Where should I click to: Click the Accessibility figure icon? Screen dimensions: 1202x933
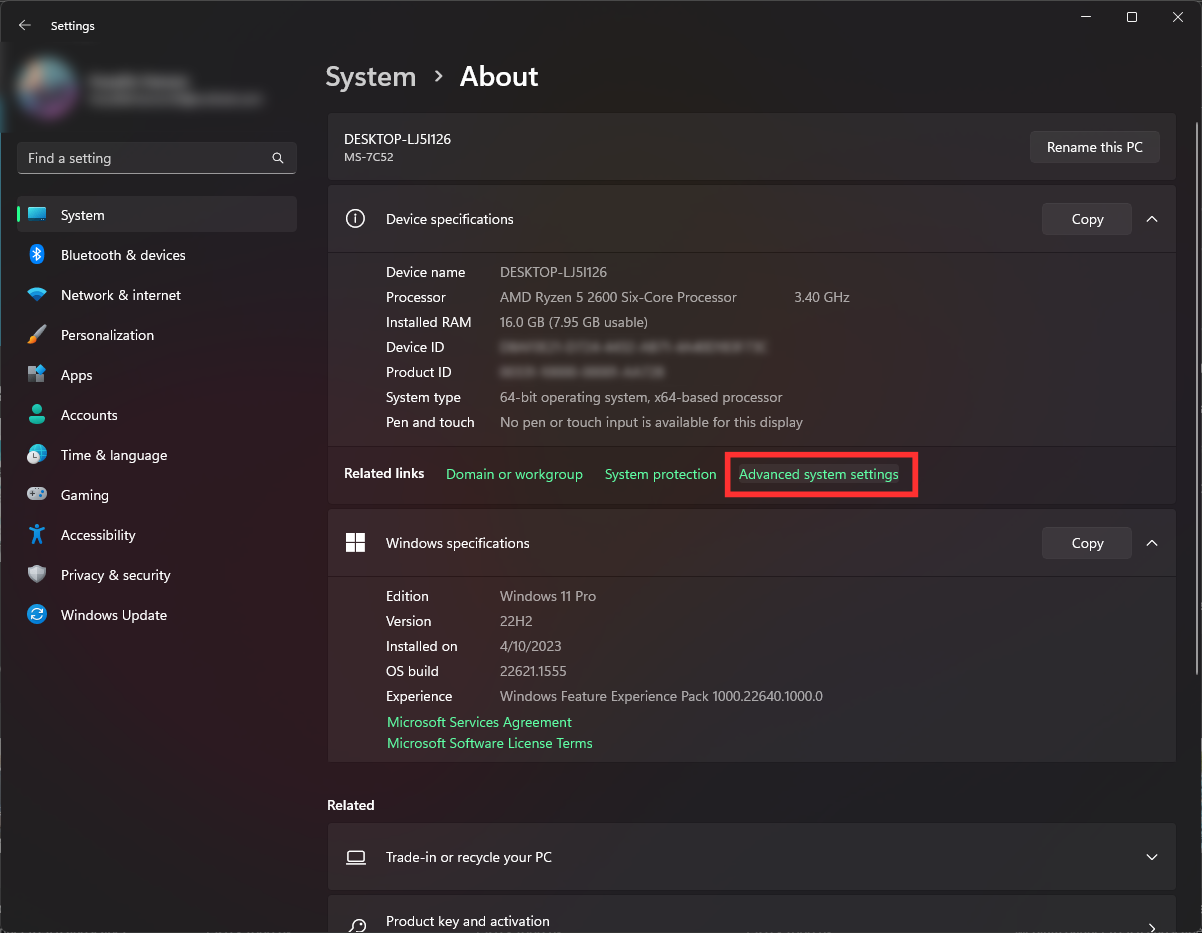[x=37, y=535]
